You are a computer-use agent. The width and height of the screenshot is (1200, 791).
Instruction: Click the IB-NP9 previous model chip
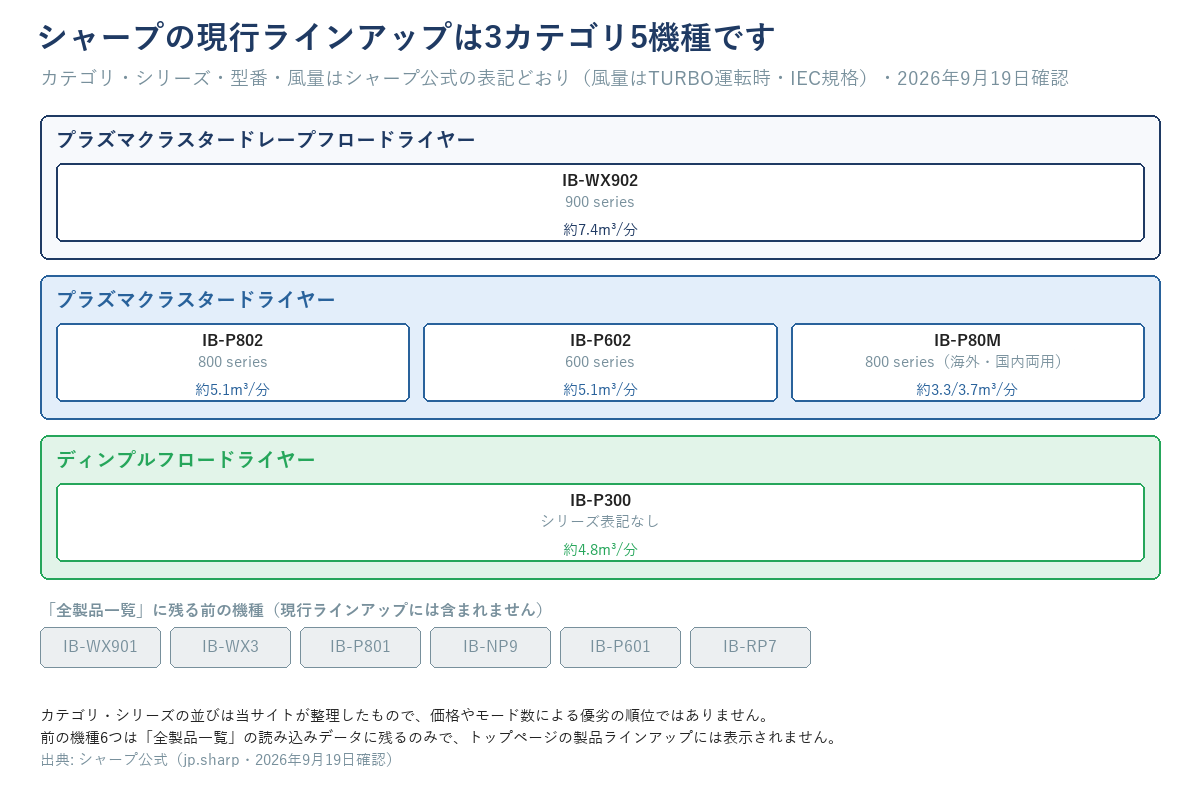click(490, 647)
